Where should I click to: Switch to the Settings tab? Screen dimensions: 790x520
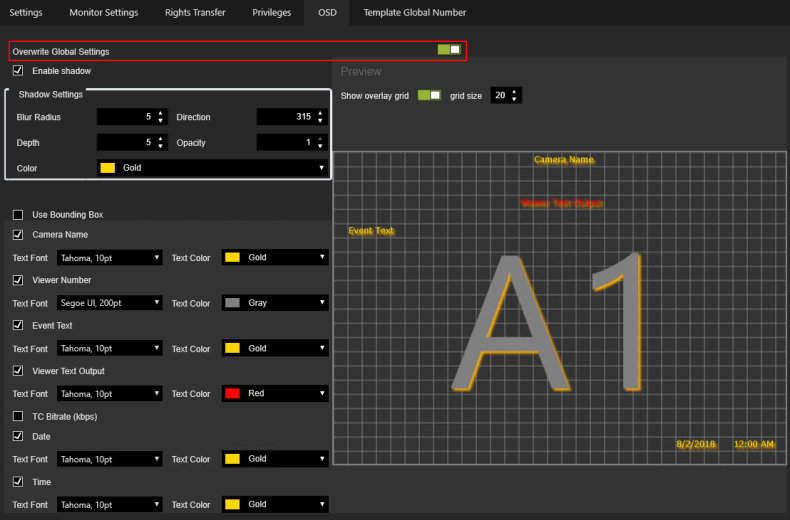click(26, 13)
